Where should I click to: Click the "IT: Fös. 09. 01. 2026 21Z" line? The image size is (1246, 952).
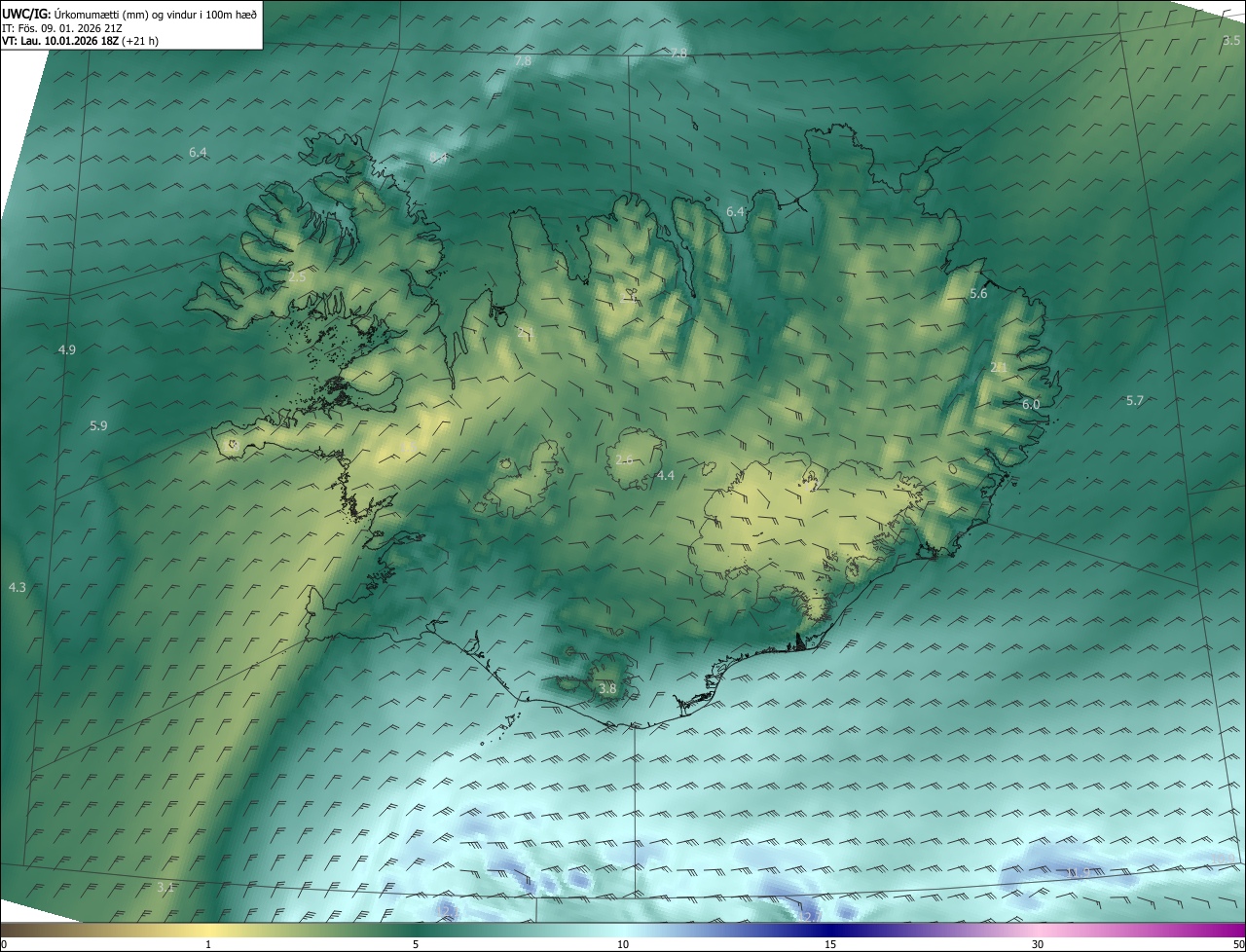(x=61, y=28)
